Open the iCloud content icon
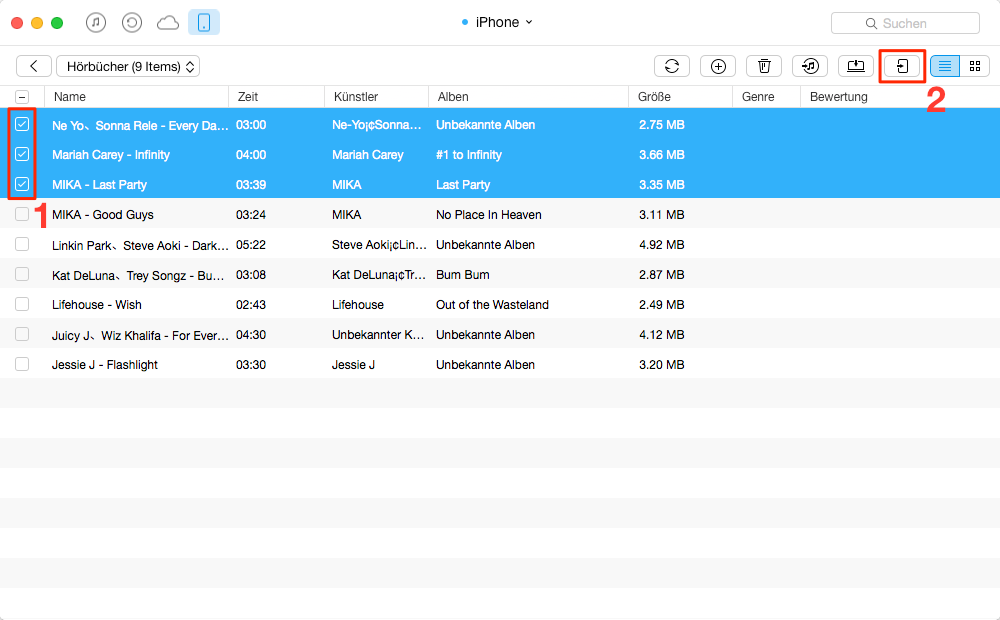 pyautogui.click(x=168, y=24)
